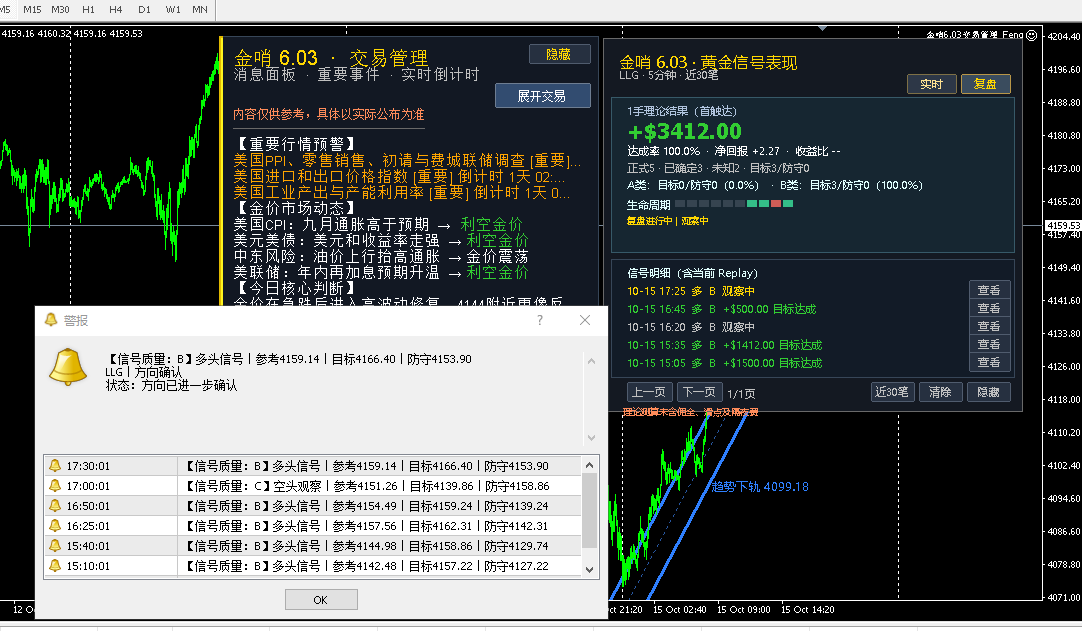Click message area scroll up arrow
This screenshot has width=1082, height=631.
[591, 361]
